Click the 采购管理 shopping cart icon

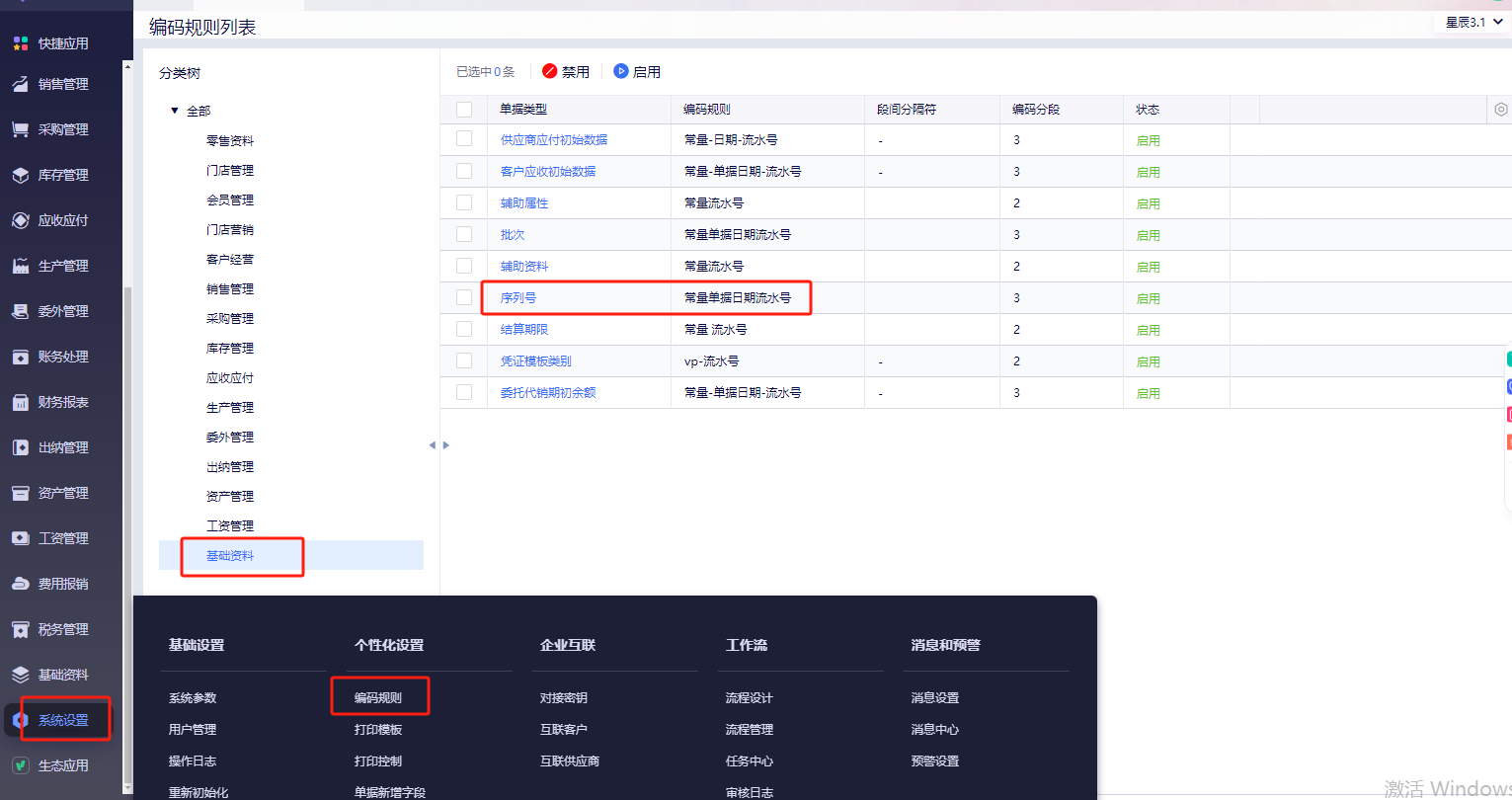point(20,129)
